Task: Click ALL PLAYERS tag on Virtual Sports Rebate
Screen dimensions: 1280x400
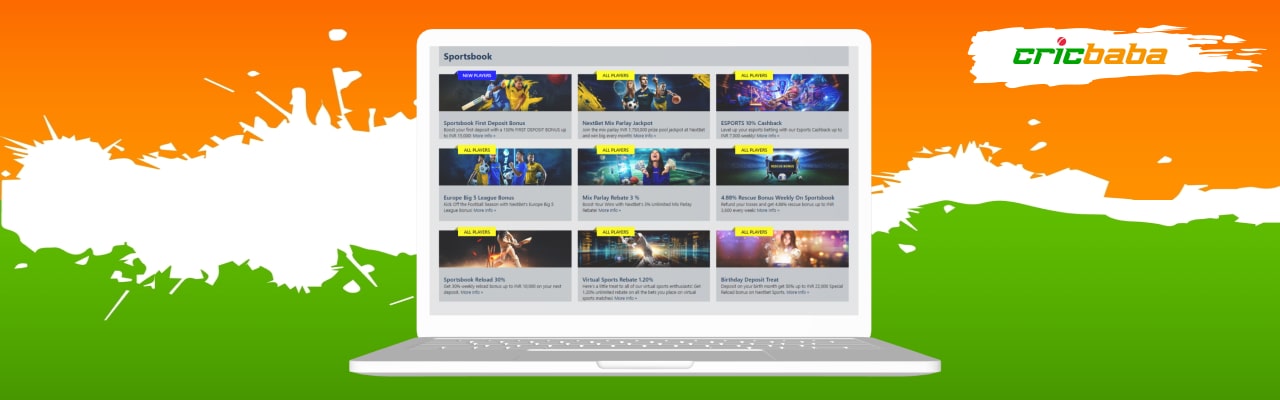Action: (615, 231)
